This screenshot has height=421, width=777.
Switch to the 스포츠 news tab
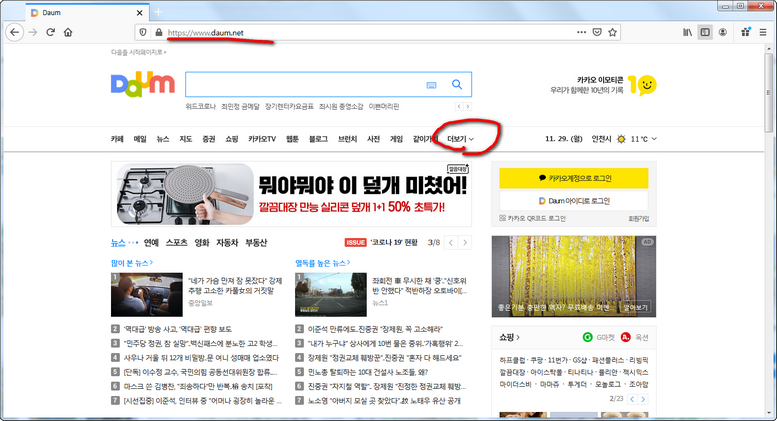tap(176, 243)
